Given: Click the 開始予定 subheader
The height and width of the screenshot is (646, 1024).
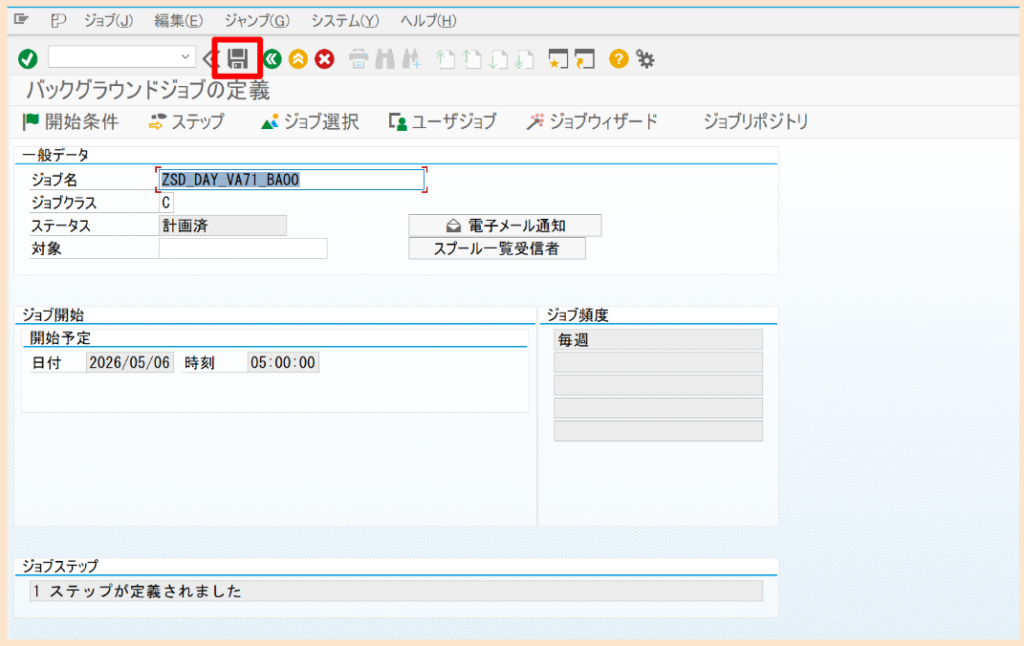Looking at the screenshot, I should (60, 338).
